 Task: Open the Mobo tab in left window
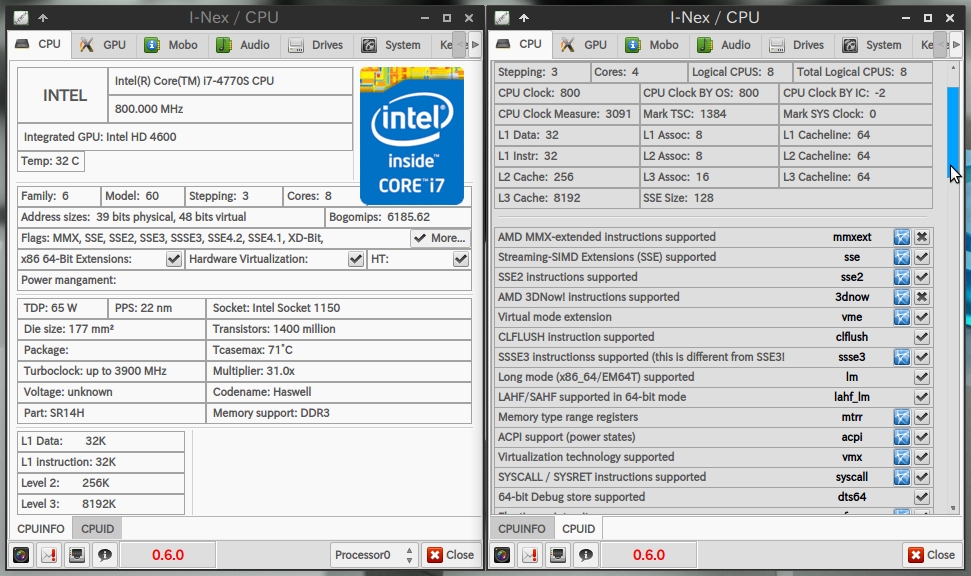click(172, 45)
